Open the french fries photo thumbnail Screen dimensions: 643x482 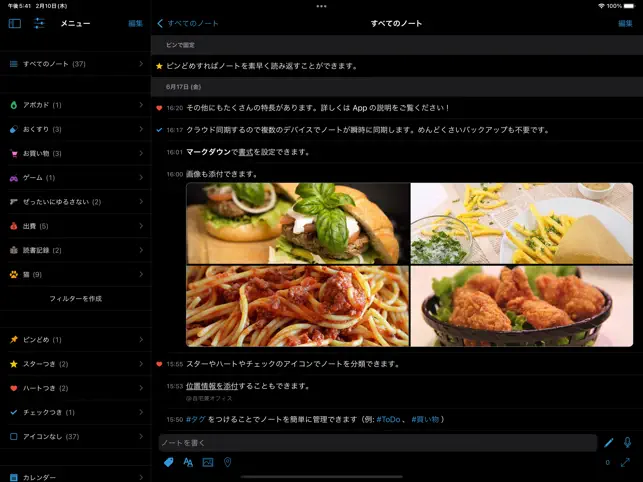point(522,223)
